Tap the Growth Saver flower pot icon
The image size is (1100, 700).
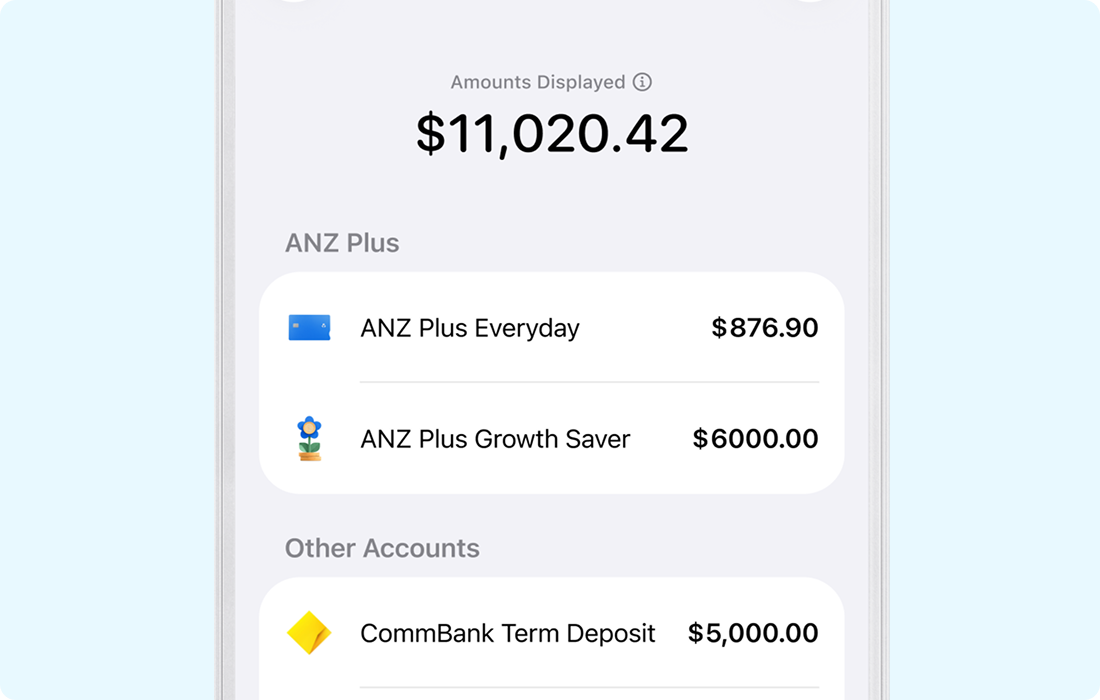point(310,438)
